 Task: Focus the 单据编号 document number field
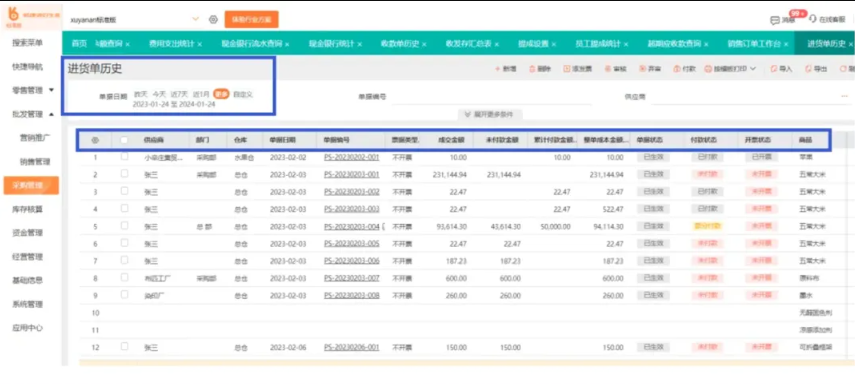point(491,97)
